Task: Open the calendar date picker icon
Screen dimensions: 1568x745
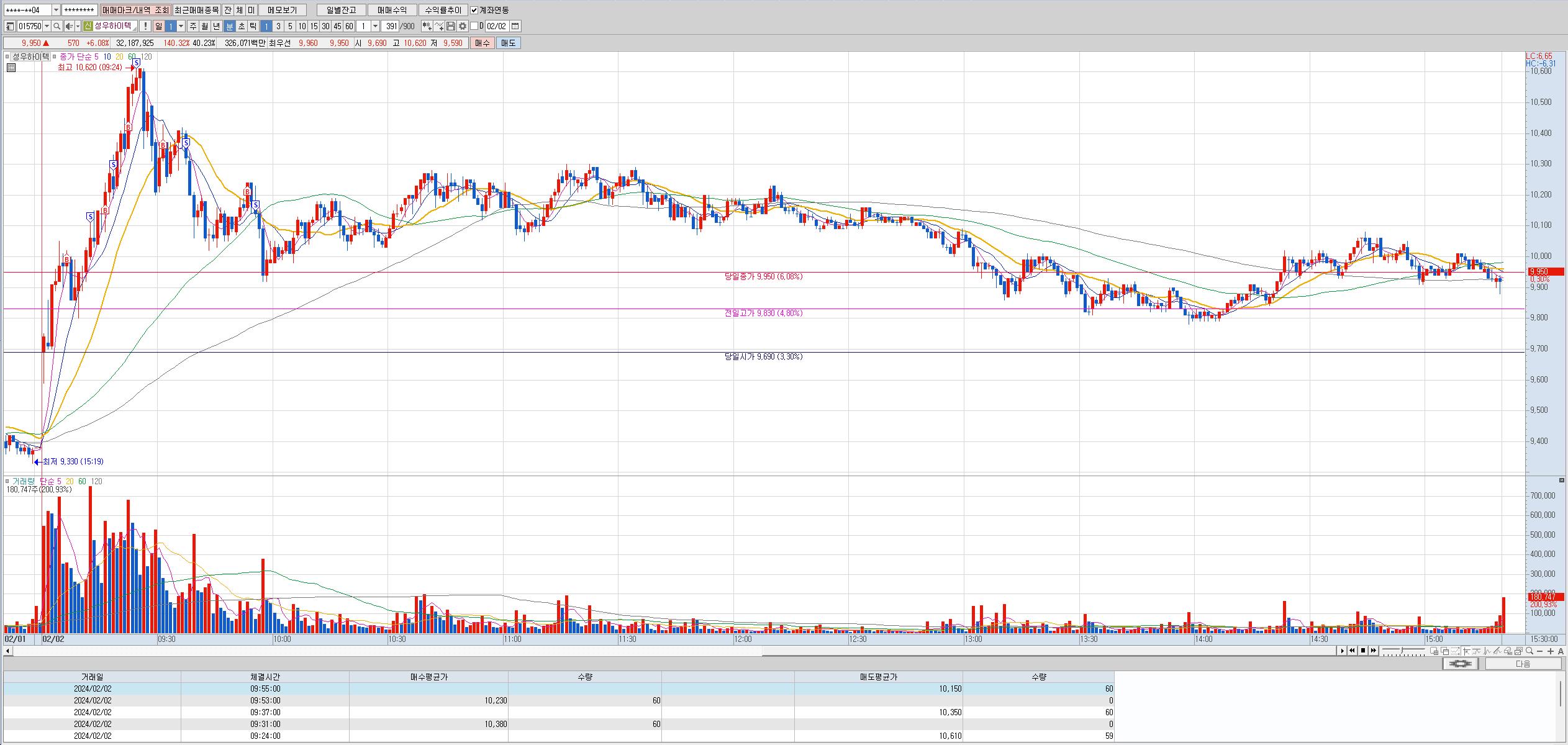Action: 515,26
